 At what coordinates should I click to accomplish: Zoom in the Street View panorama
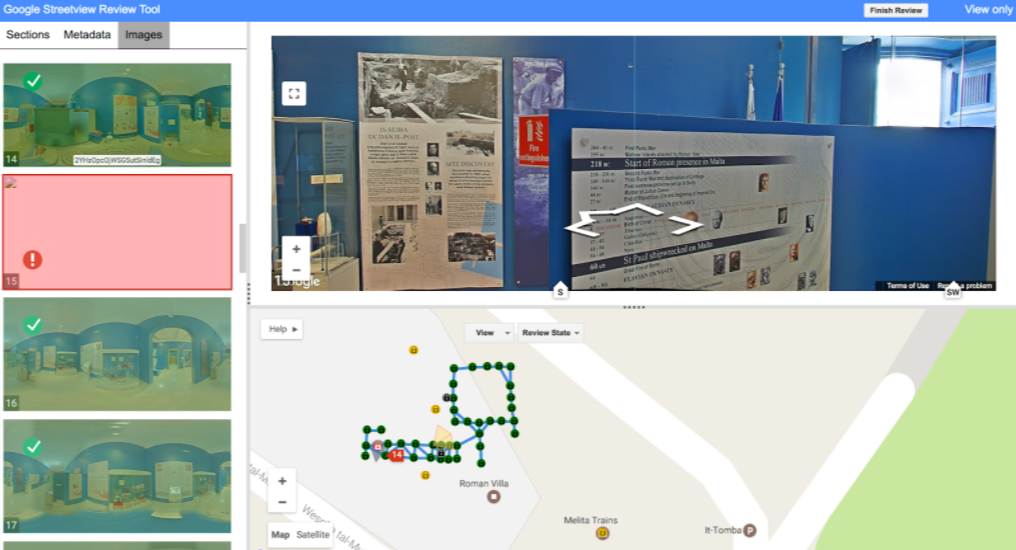pos(296,249)
